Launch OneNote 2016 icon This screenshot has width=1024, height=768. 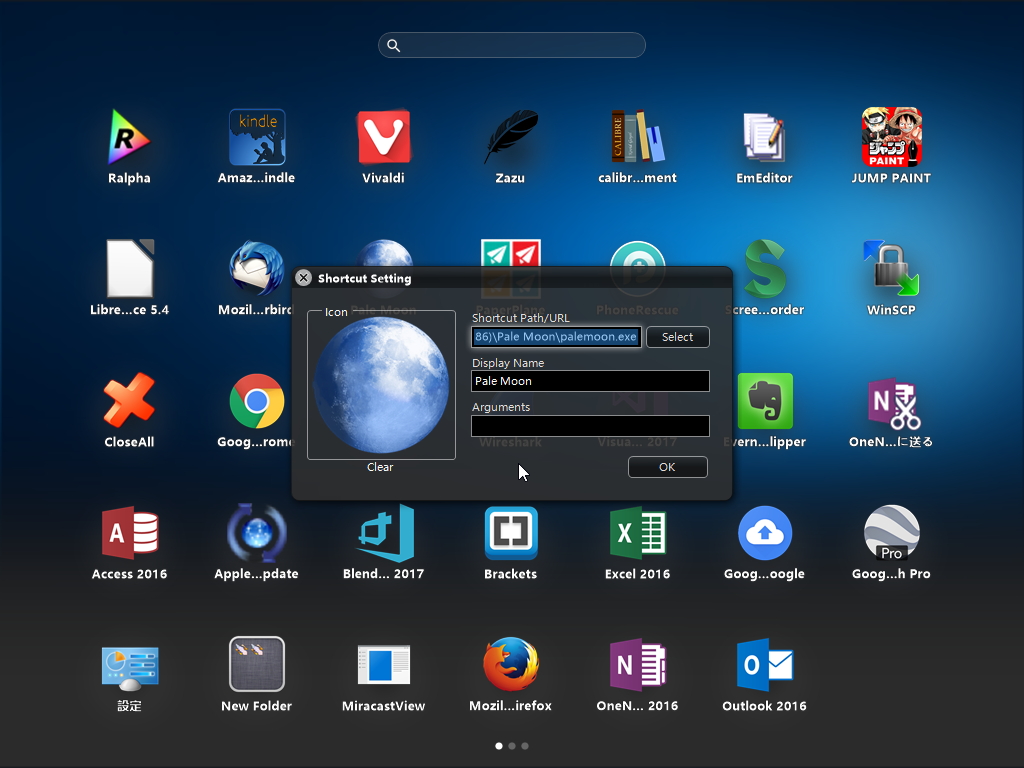click(637, 664)
